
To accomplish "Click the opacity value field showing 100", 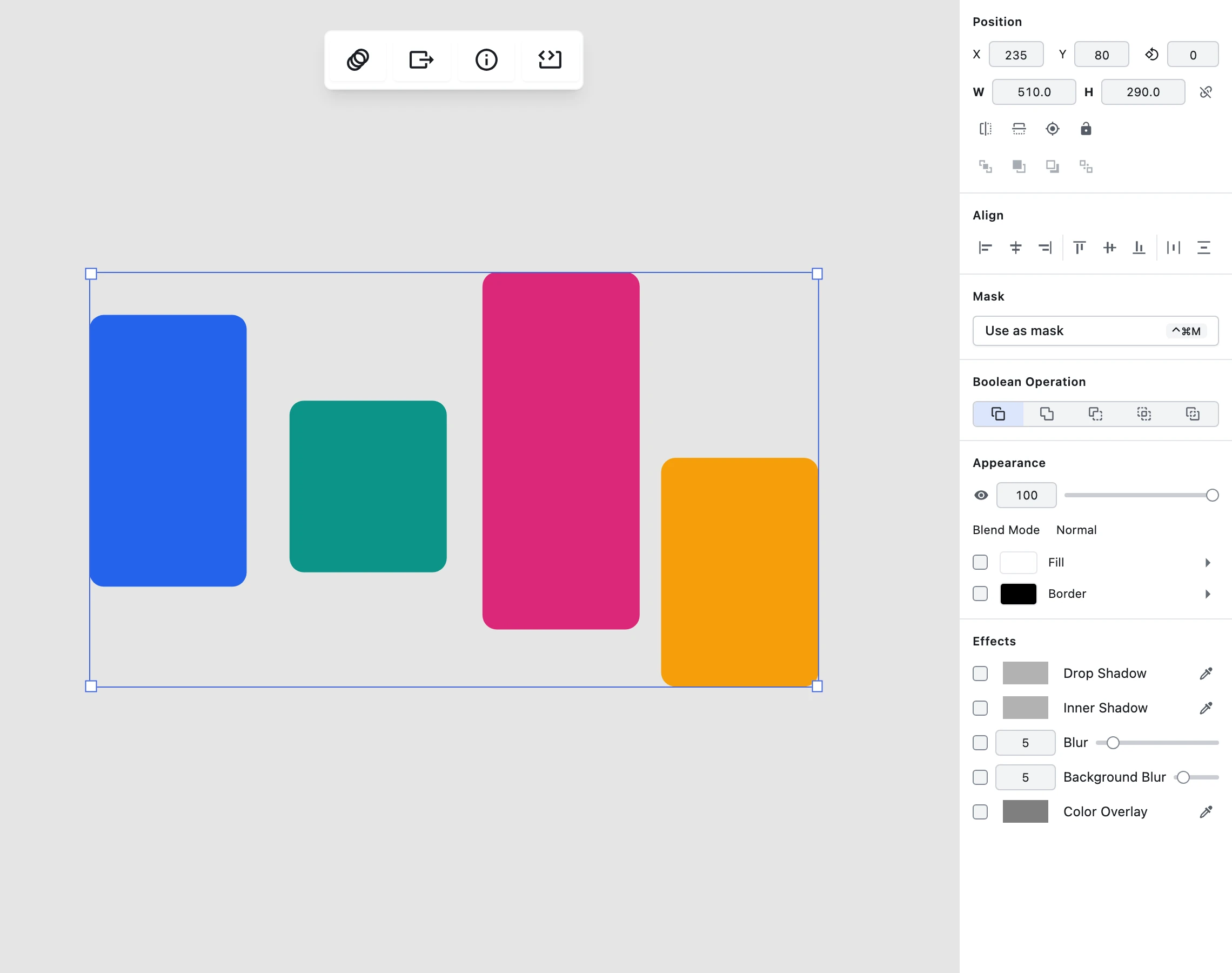I will coord(1027,496).
